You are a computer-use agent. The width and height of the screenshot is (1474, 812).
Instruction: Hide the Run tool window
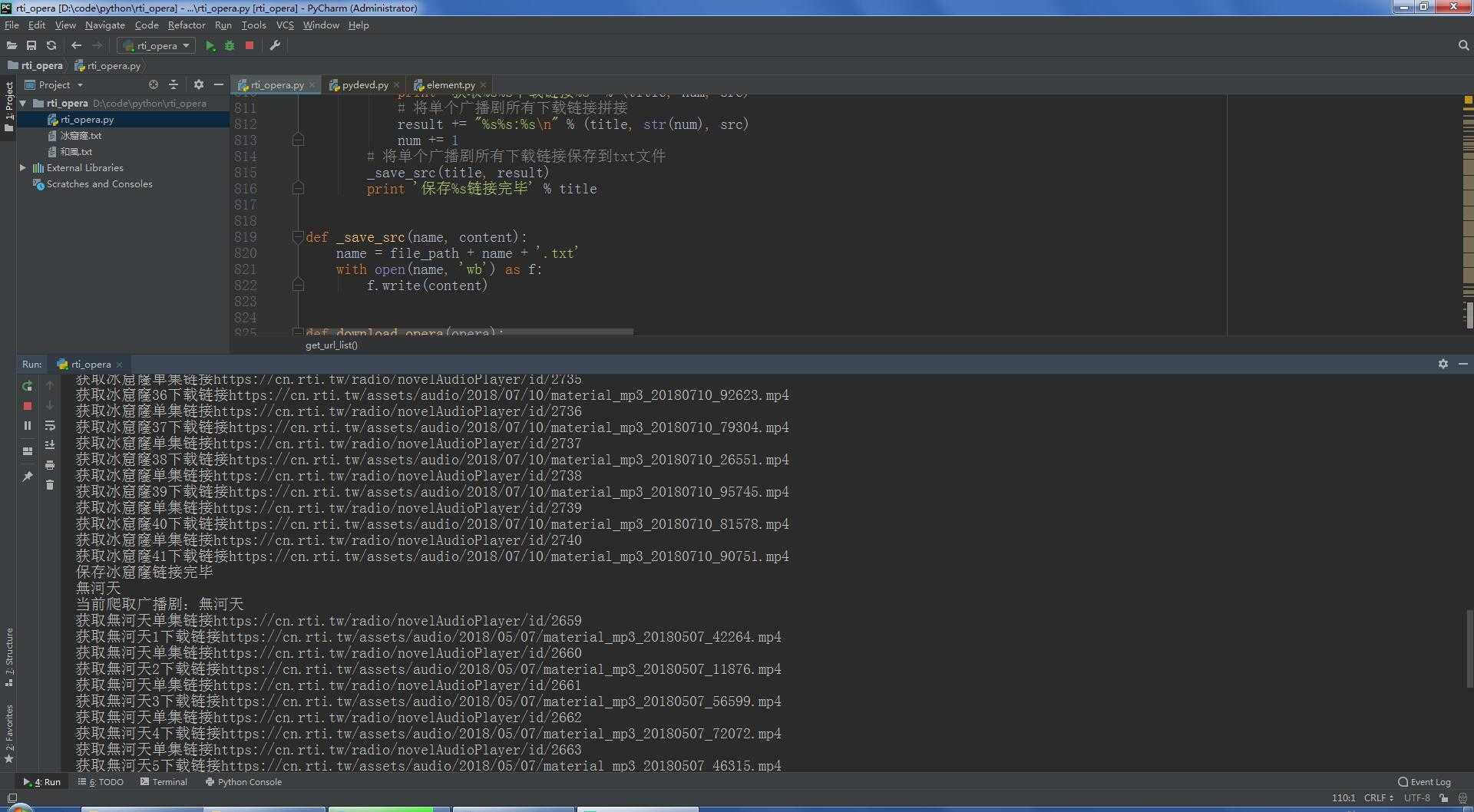[1462, 364]
